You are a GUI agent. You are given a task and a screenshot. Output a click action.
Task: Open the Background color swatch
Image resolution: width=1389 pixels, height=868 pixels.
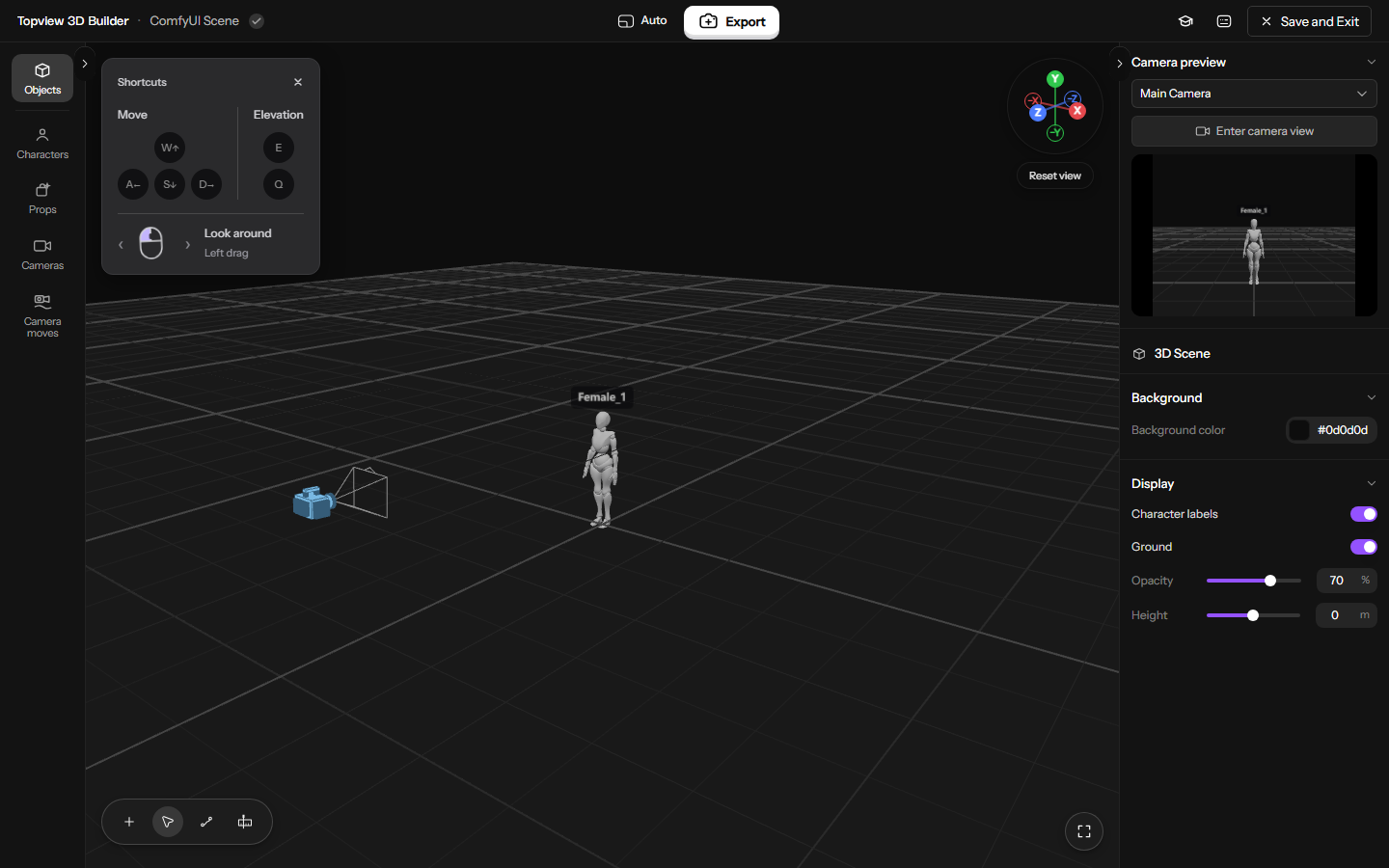(x=1299, y=430)
